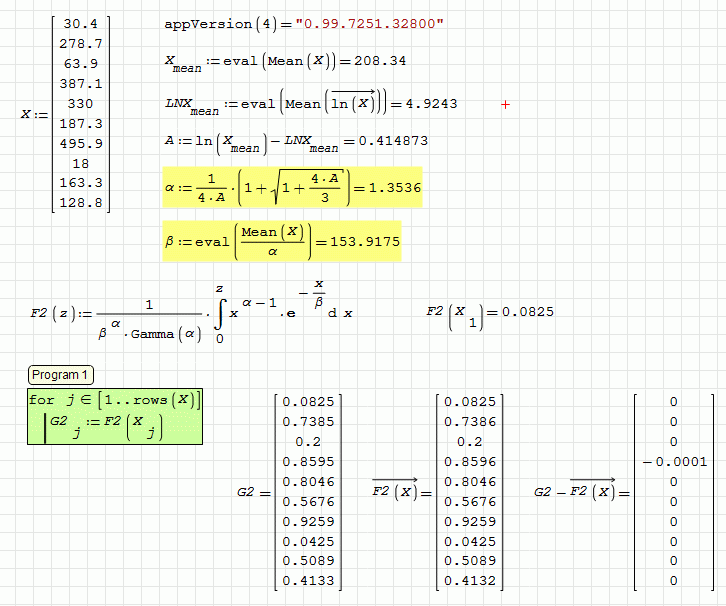This screenshot has height=606, width=726.
Task: Click the integral sign in F2(z) definition
Action: point(220,313)
